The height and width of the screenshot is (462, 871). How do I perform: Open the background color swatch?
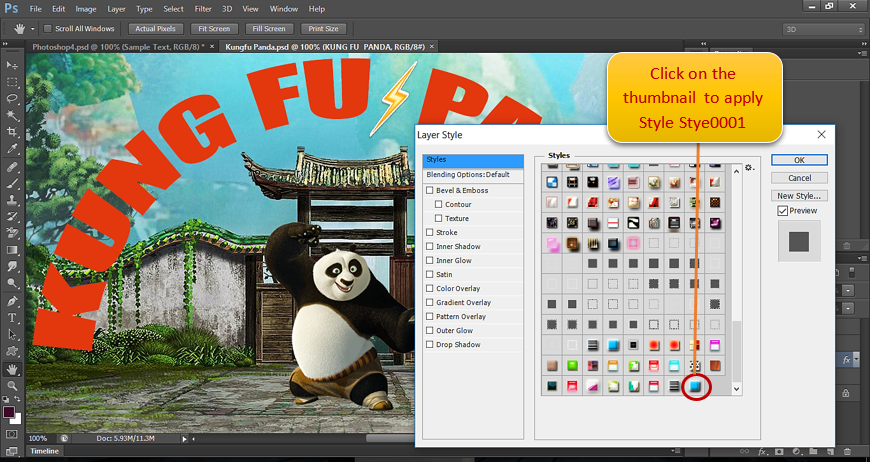click(17, 420)
